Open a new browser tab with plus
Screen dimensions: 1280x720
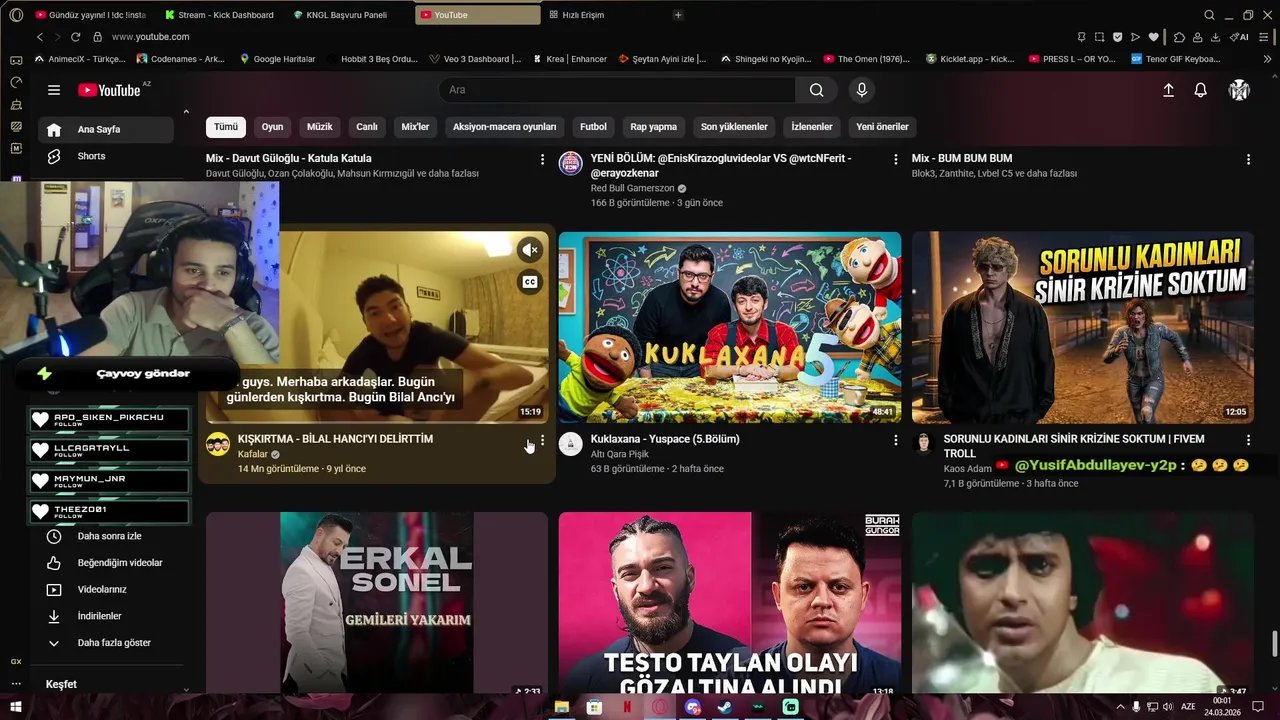click(678, 15)
